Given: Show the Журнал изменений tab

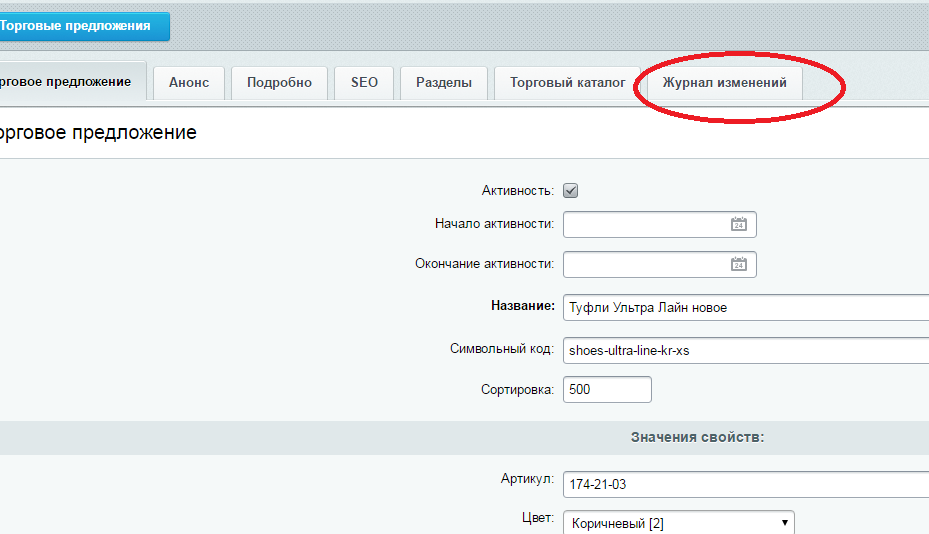Looking at the screenshot, I should click(x=724, y=83).
